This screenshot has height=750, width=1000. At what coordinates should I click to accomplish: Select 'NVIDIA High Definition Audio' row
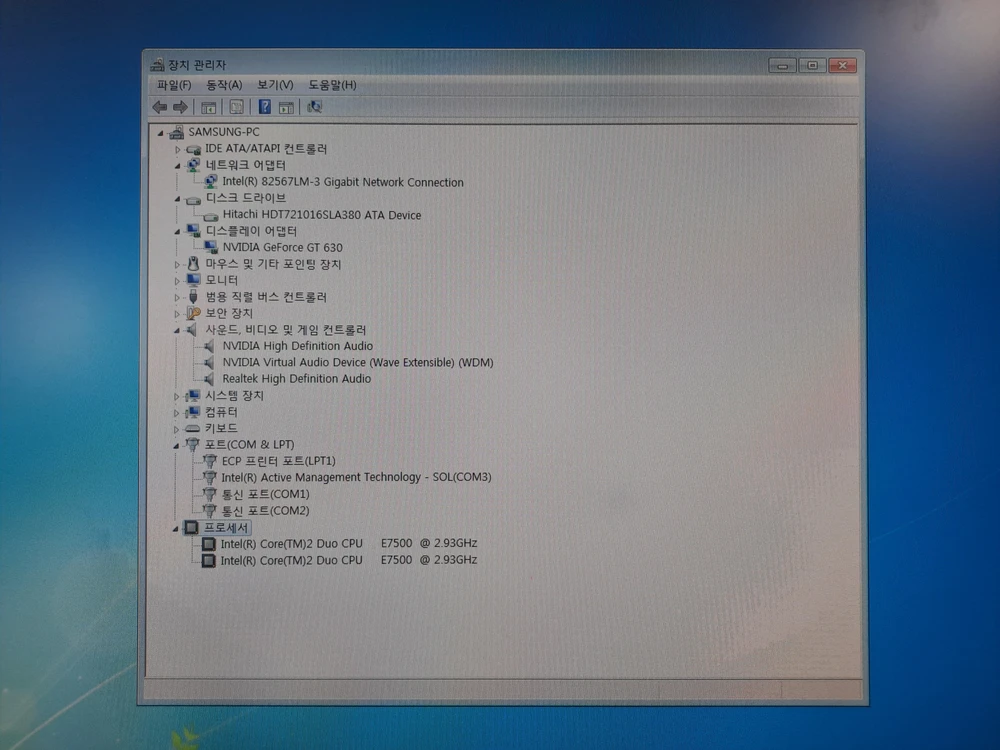[288, 346]
